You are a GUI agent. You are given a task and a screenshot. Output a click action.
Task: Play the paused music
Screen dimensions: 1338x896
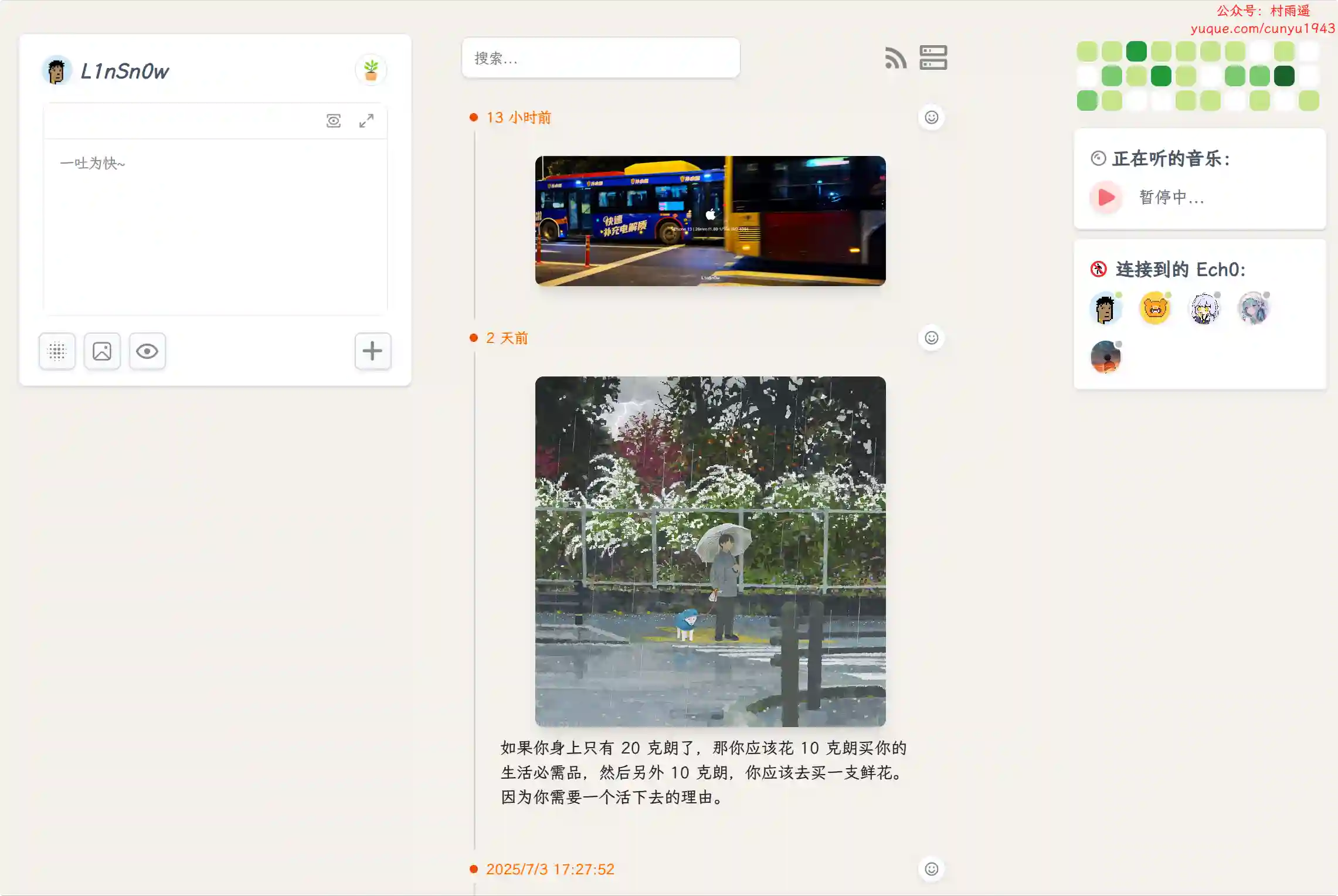click(x=1106, y=197)
